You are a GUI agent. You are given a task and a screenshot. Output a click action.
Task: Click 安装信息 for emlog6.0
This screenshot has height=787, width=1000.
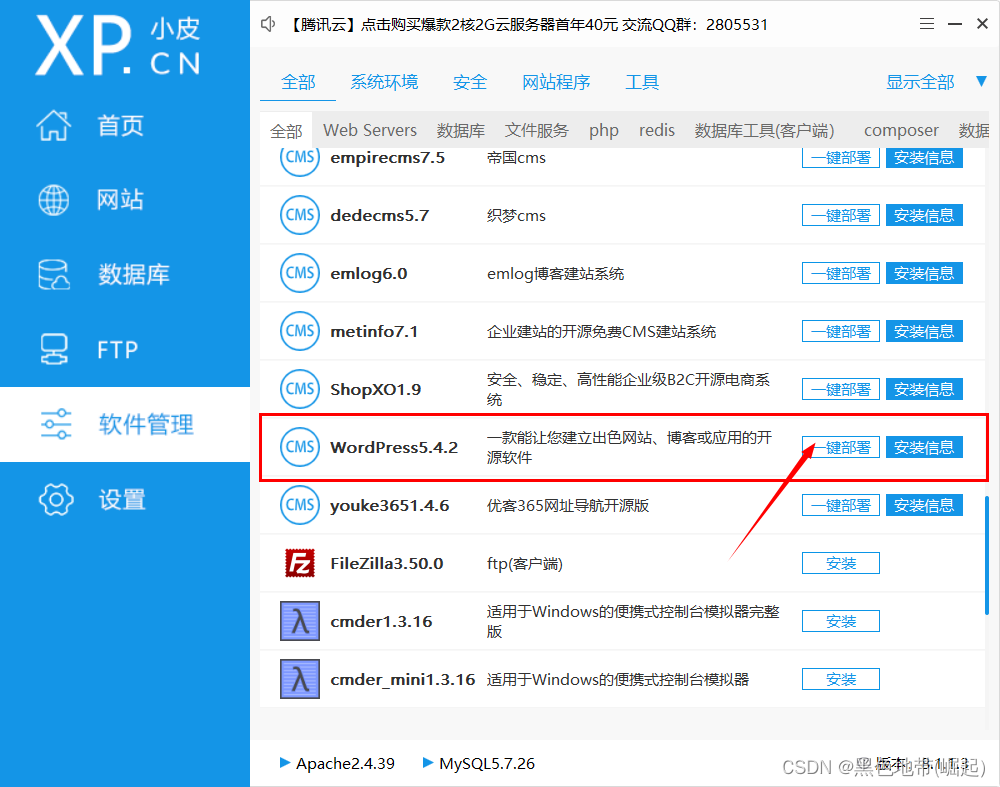924,274
